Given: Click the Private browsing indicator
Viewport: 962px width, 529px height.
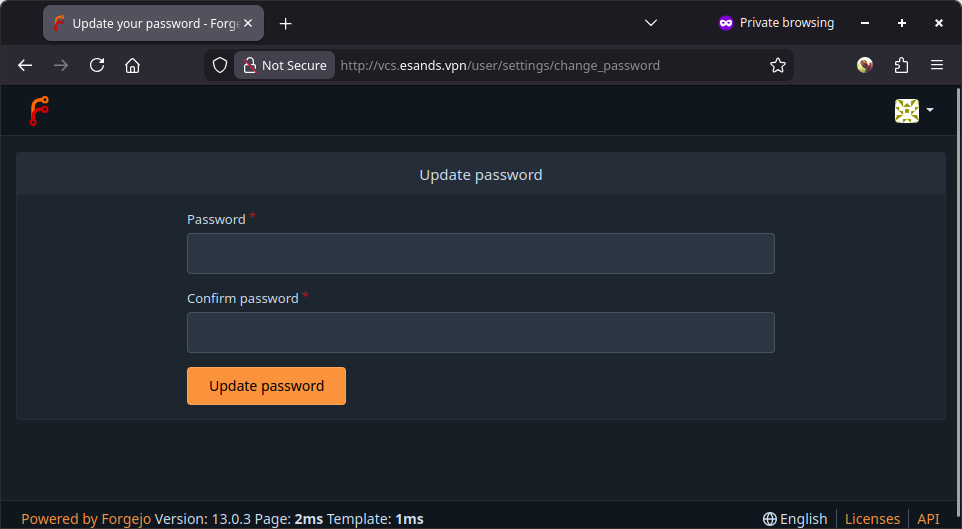Looking at the screenshot, I should pos(776,23).
